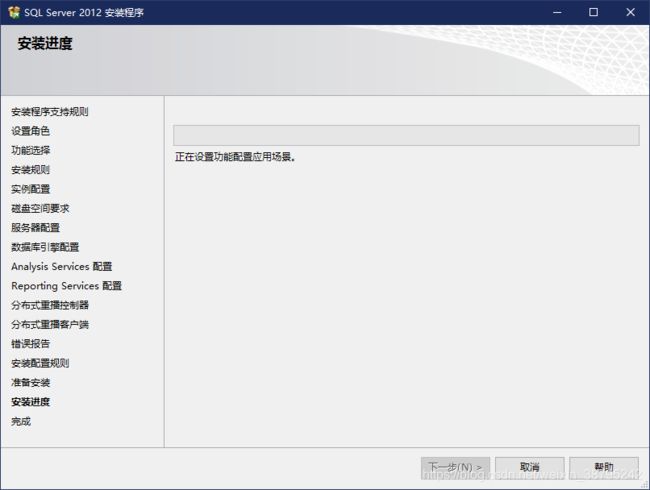Select the step 安装程序支持规则
The image size is (650, 490).
coord(50,112)
